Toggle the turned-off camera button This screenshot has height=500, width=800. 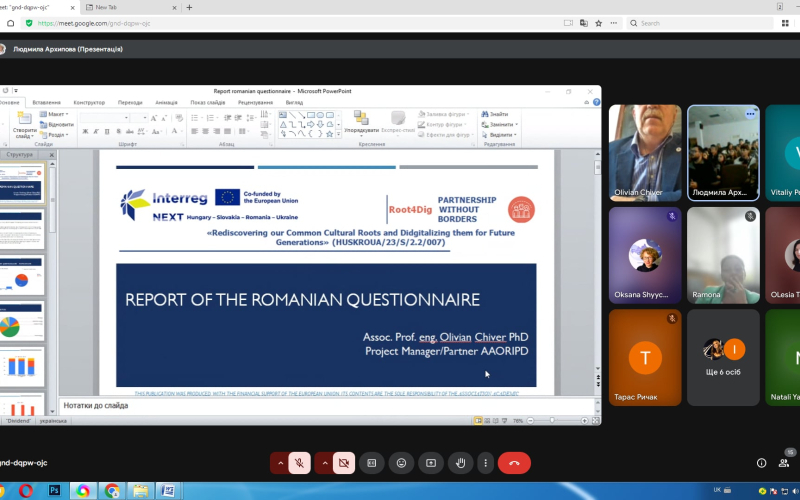pyautogui.click(x=343, y=463)
